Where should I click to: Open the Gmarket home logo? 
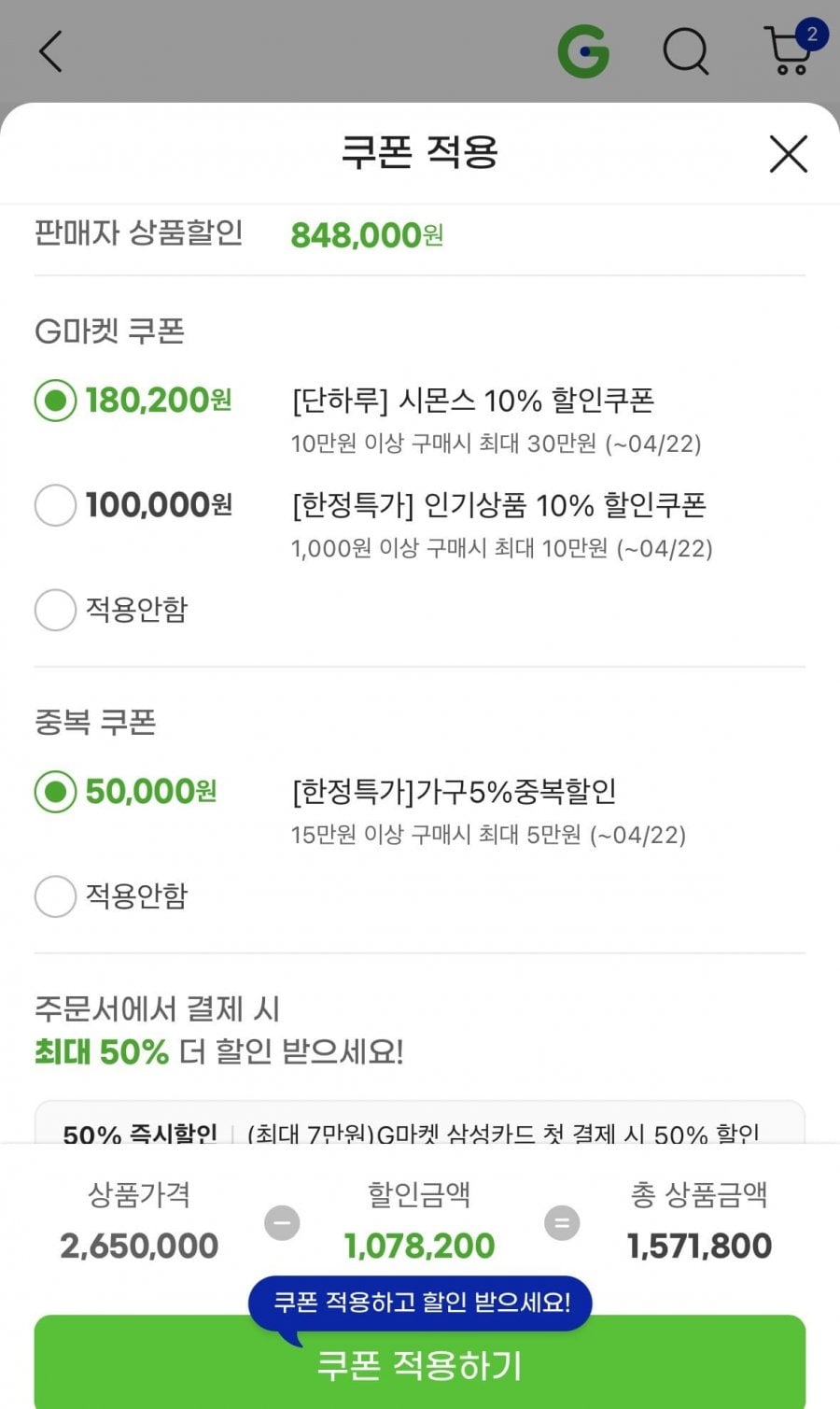click(x=583, y=51)
